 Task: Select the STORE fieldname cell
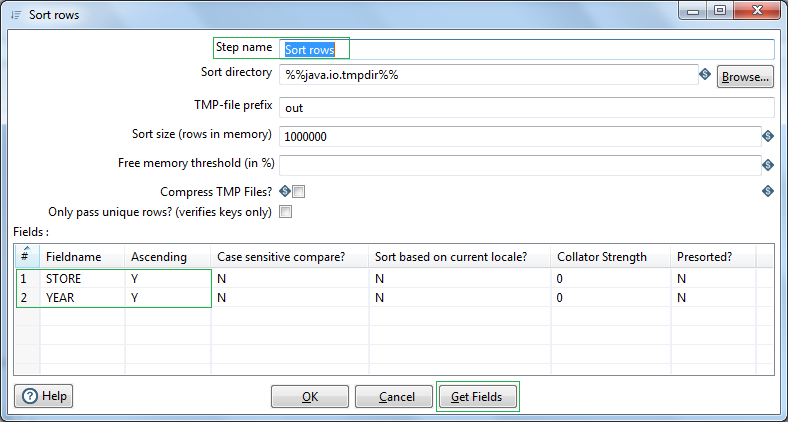click(x=82, y=278)
